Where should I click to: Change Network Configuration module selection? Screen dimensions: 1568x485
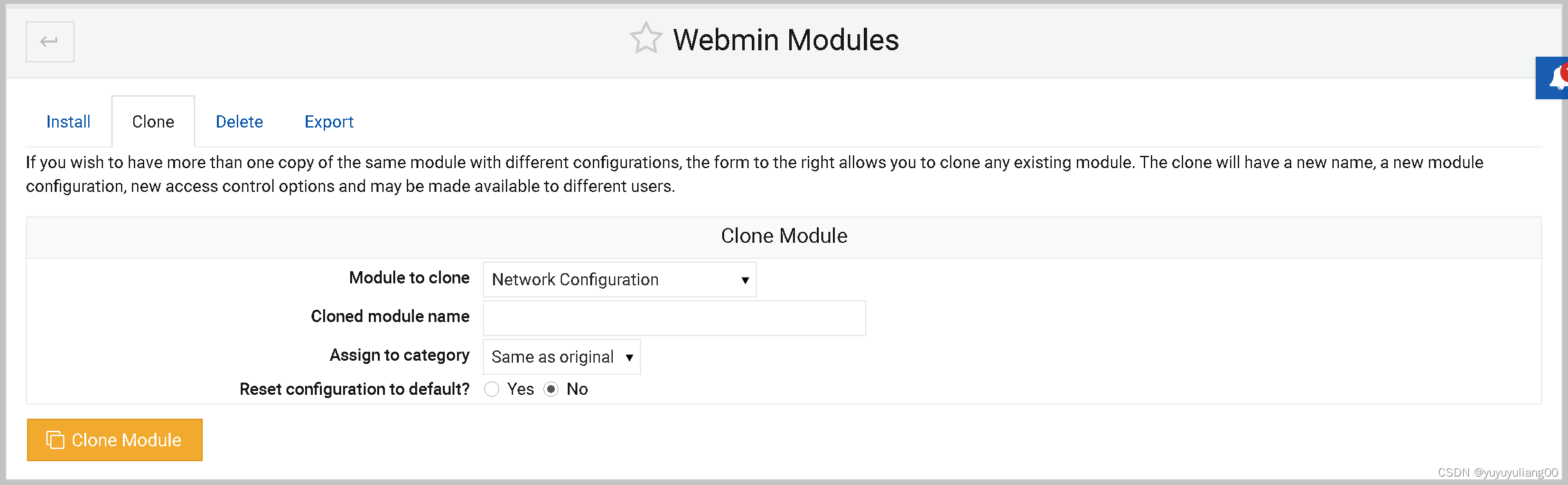tap(618, 280)
